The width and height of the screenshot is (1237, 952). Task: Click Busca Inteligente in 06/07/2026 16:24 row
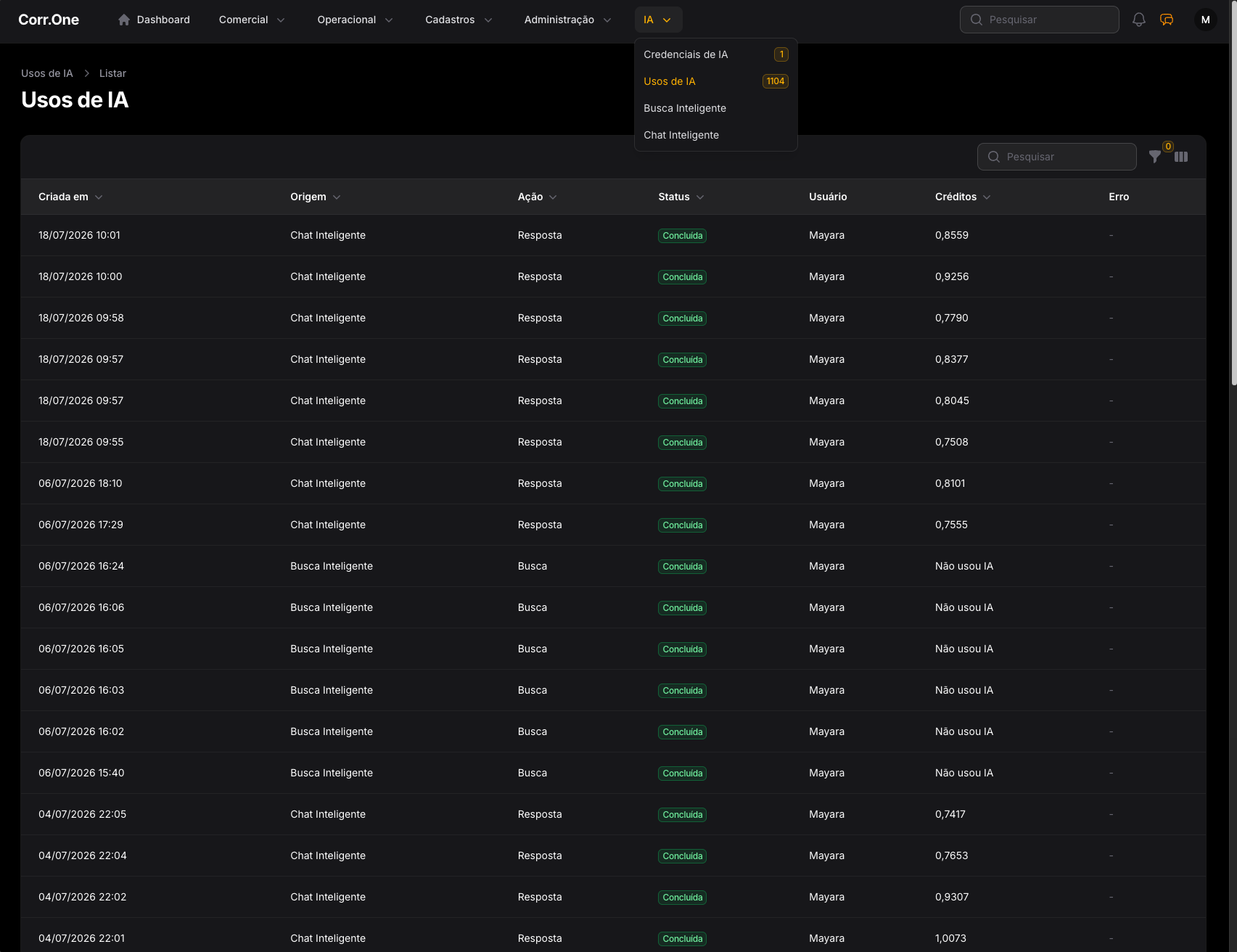(x=332, y=566)
